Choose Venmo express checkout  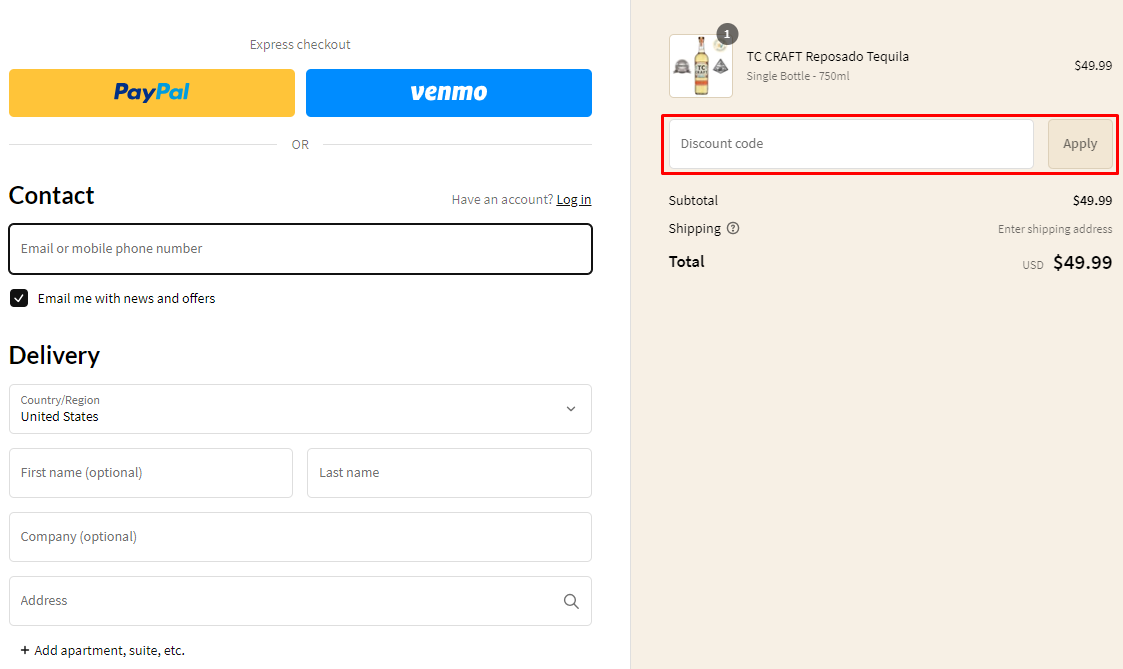click(x=448, y=93)
